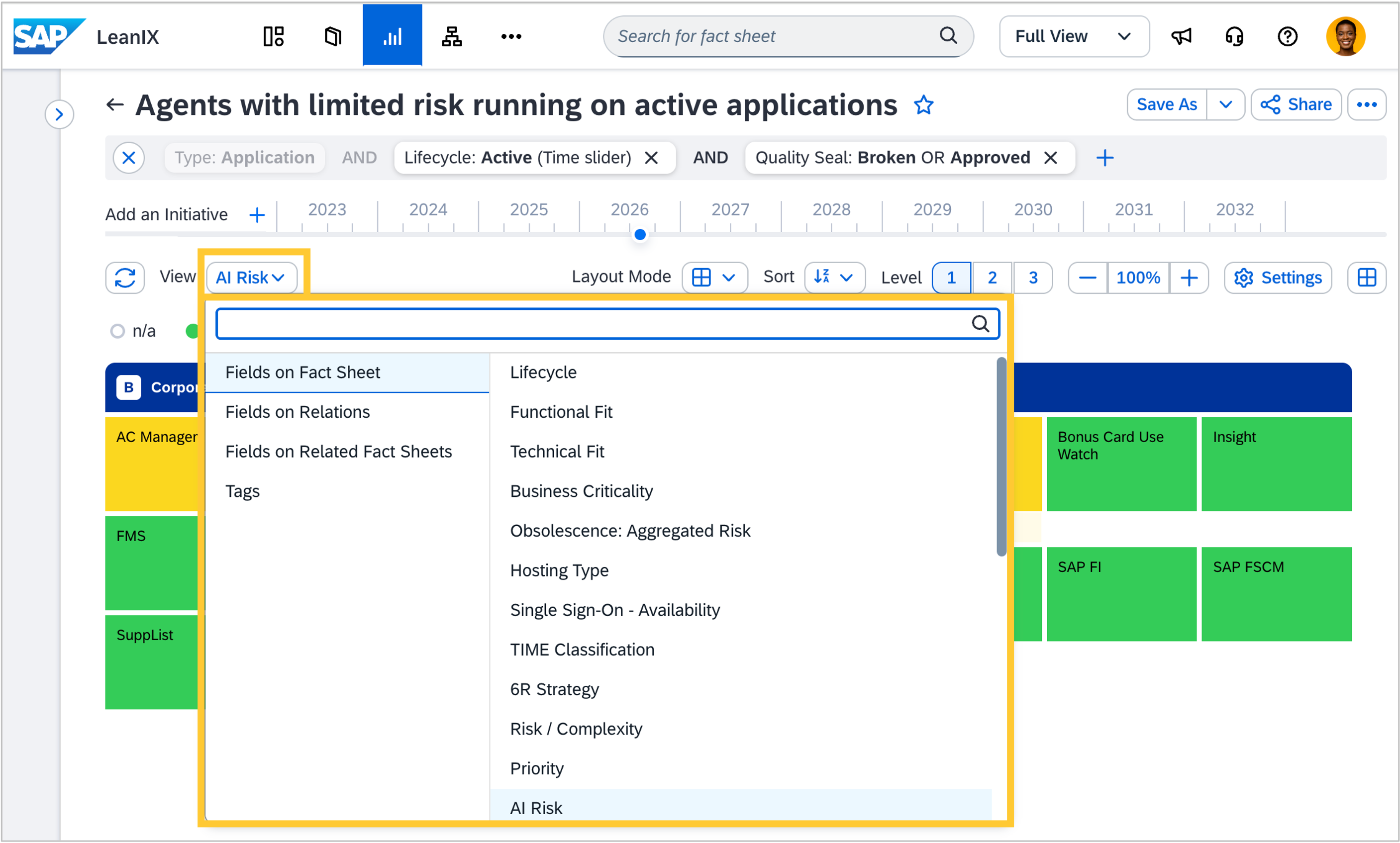
Task: Open the Sort dropdown
Action: 835,278
